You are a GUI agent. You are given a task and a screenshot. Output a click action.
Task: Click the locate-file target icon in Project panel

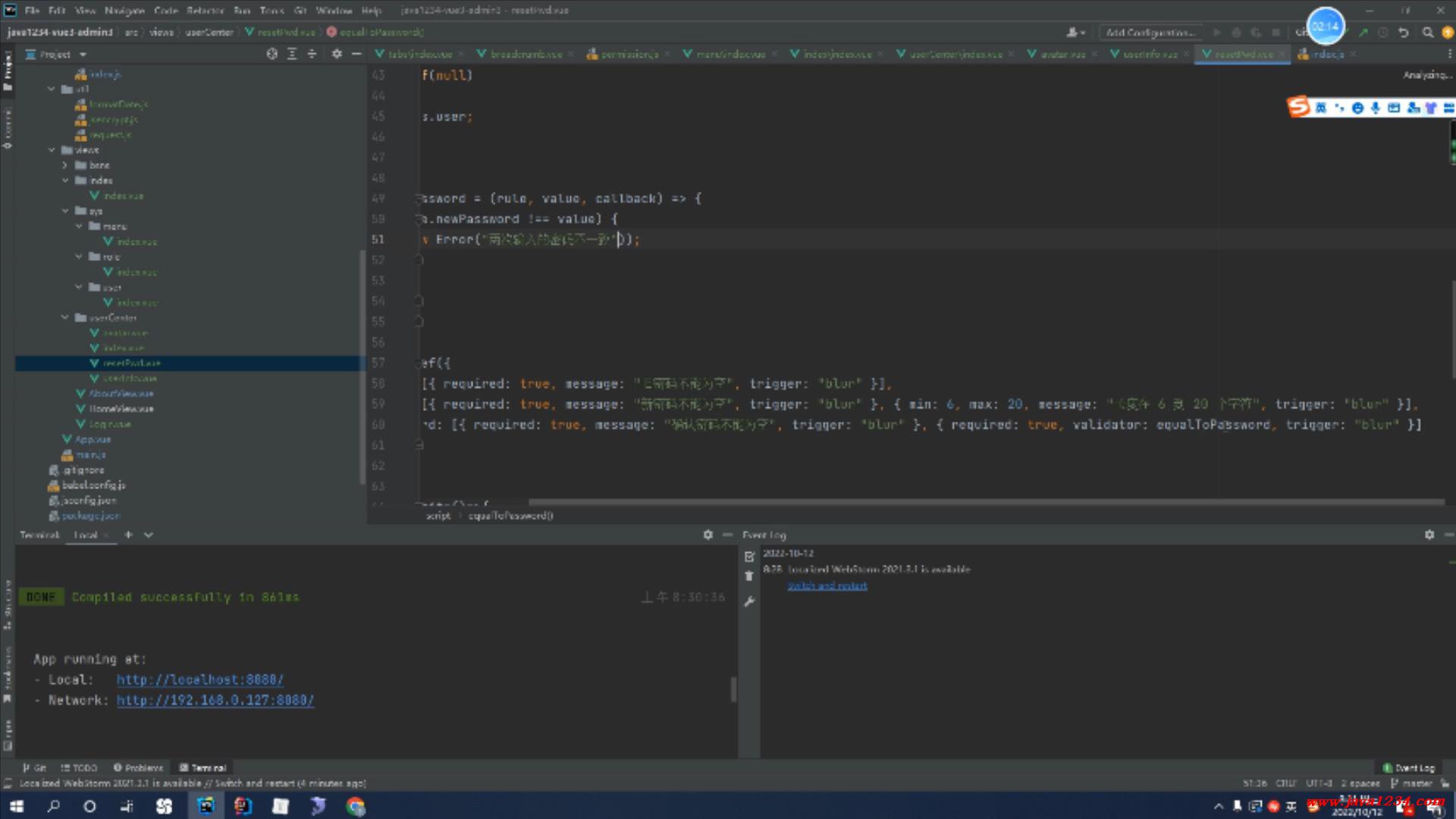[271, 54]
